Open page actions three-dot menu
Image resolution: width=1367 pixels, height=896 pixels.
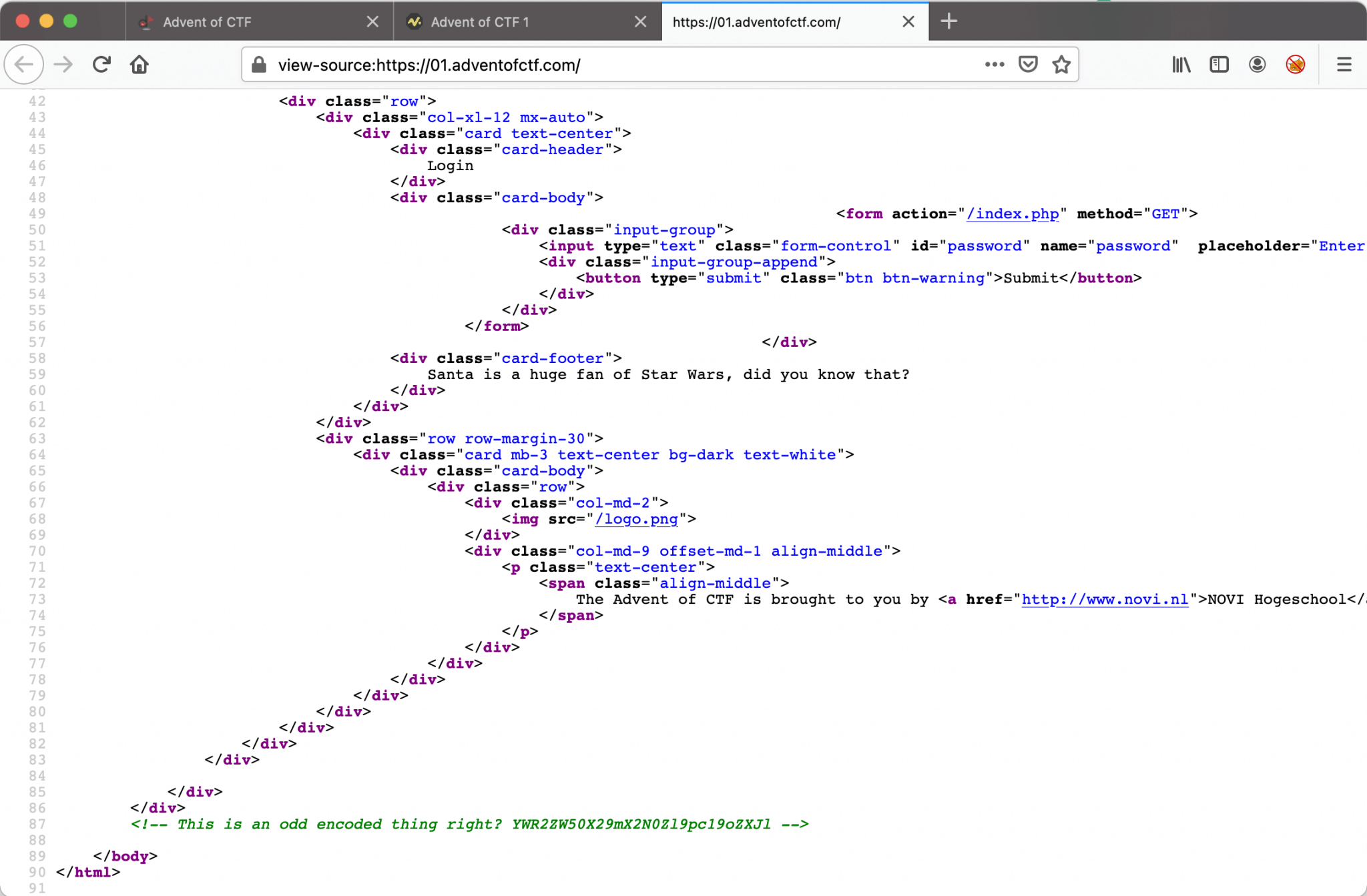tap(995, 65)
